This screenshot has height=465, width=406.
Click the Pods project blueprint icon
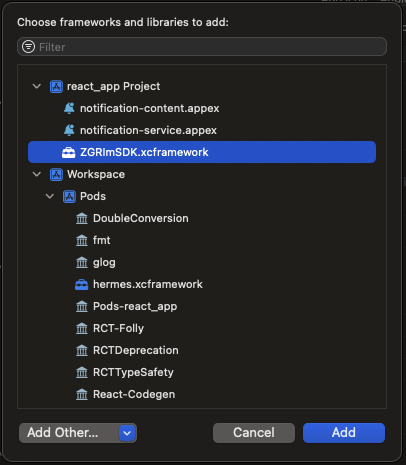click(x=69, y=197)
